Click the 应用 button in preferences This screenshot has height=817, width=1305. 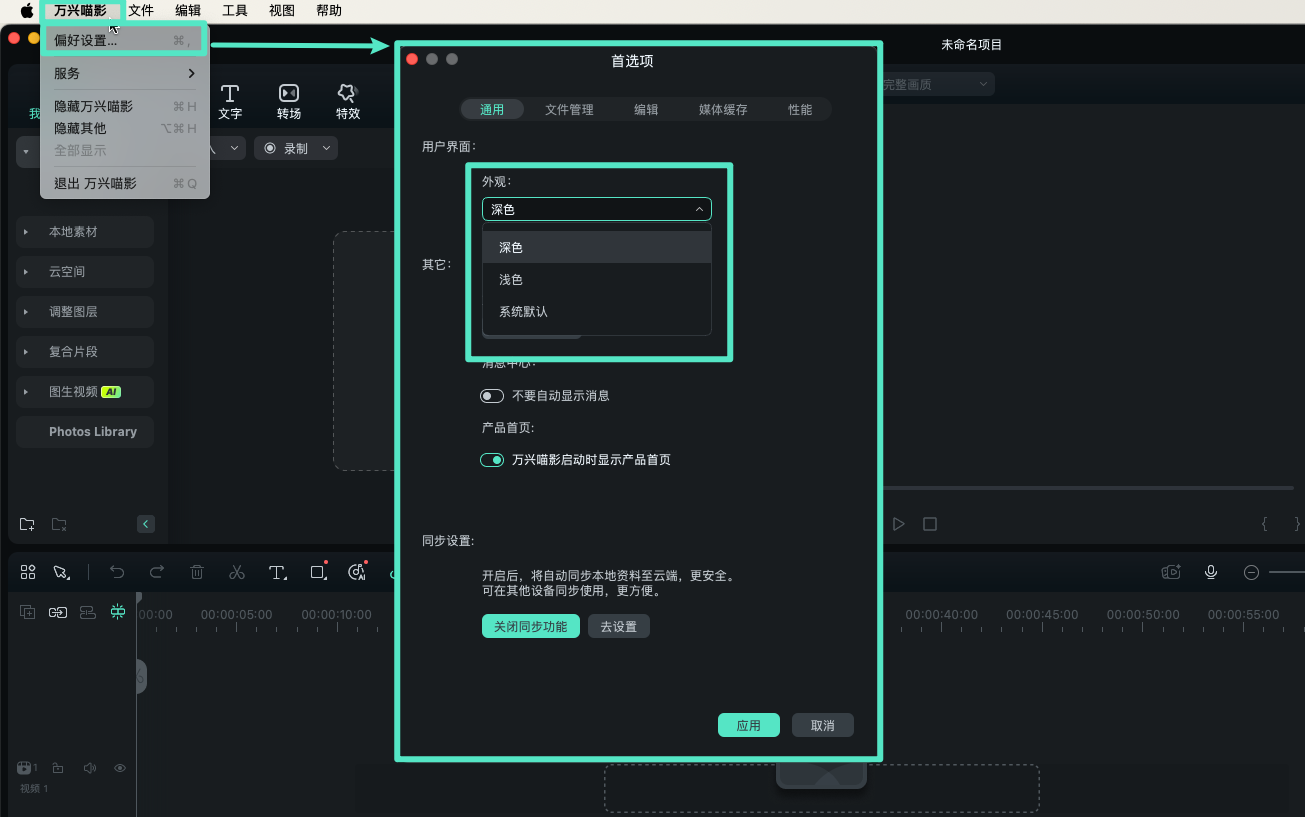tap(748, 724)
